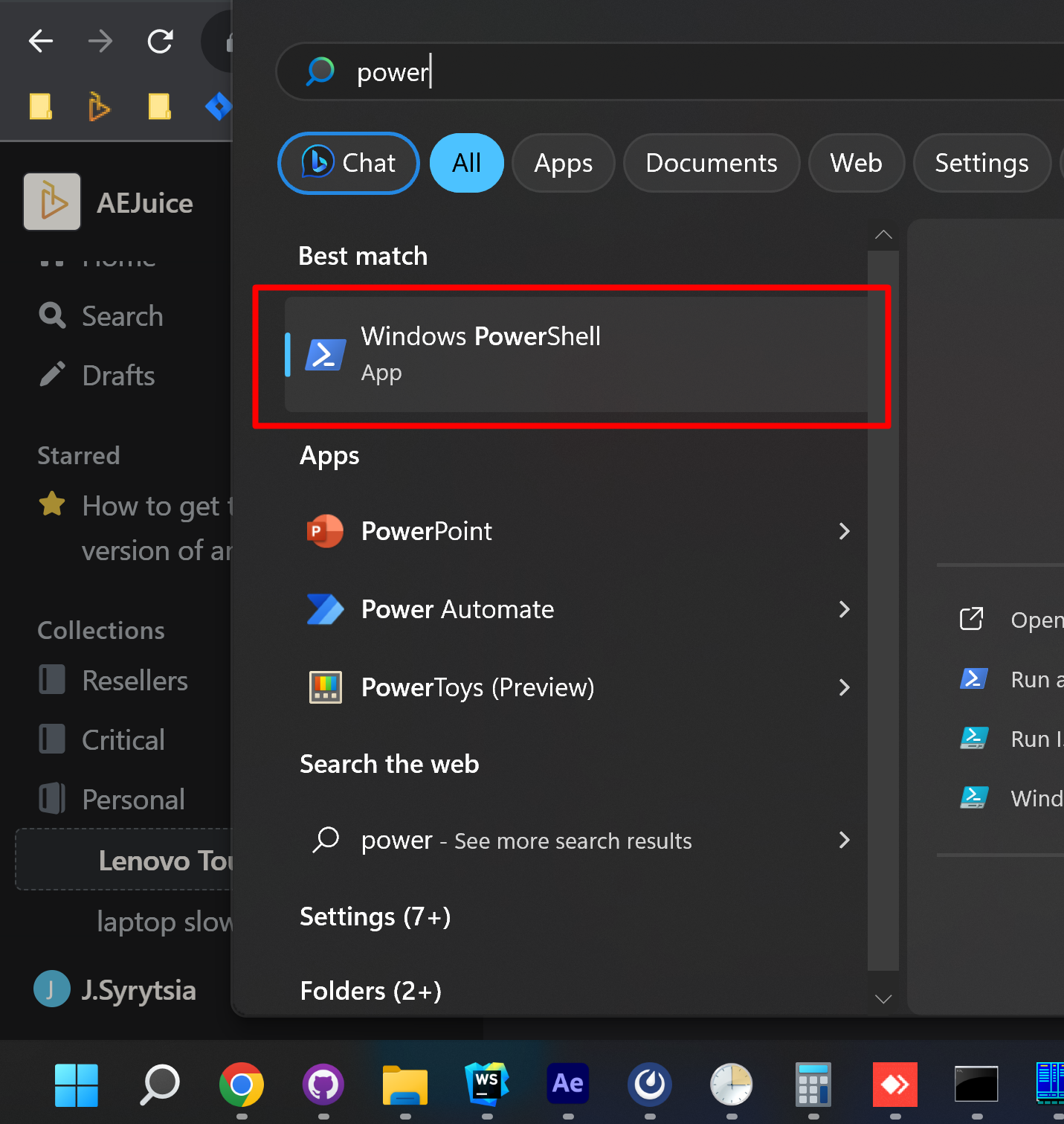Switch to Web filter tab
Image resolution: width=1064 pixels, height=1124 pixels.
(857, 163)
